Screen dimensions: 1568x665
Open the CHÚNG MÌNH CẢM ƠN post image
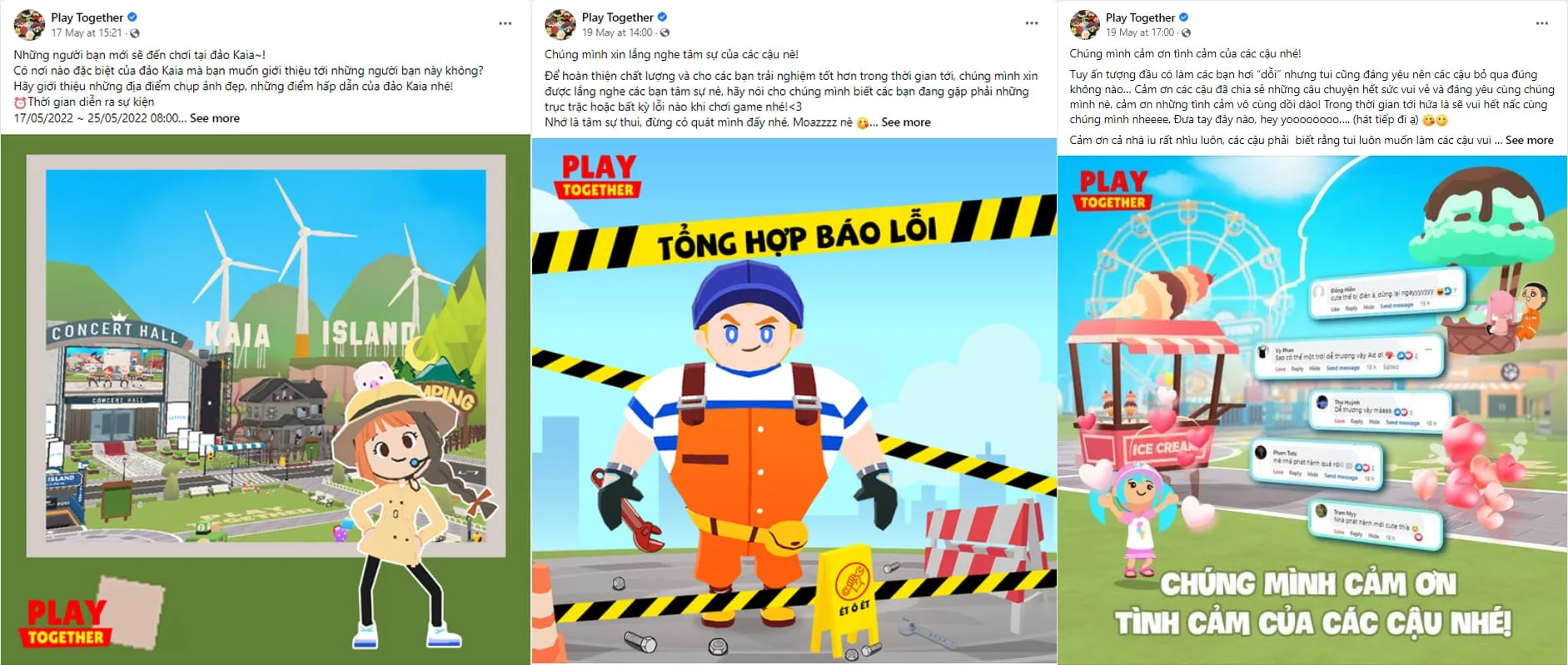pos(1312,409)
